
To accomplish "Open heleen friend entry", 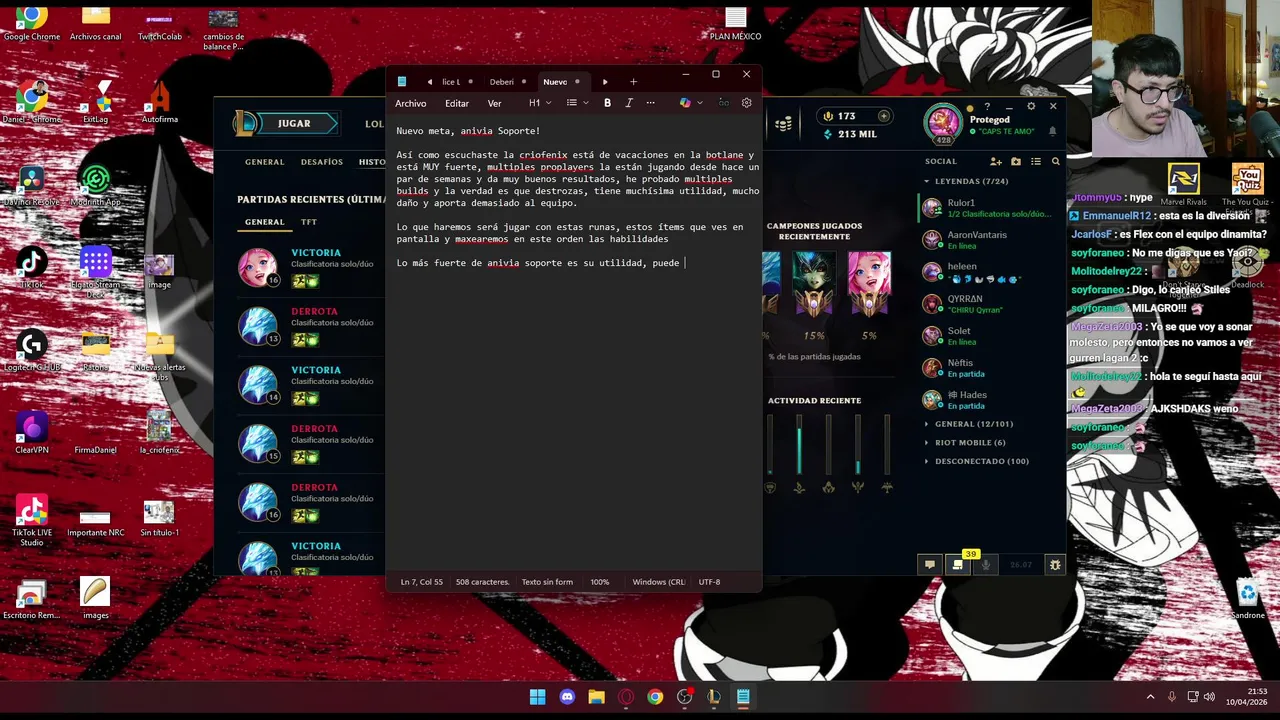I will click(990, 272).
